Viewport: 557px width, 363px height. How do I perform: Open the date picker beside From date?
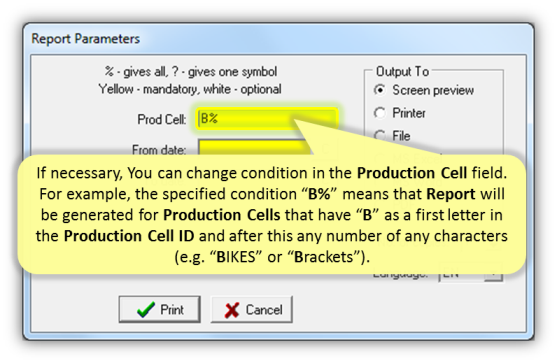click(325, 148)
